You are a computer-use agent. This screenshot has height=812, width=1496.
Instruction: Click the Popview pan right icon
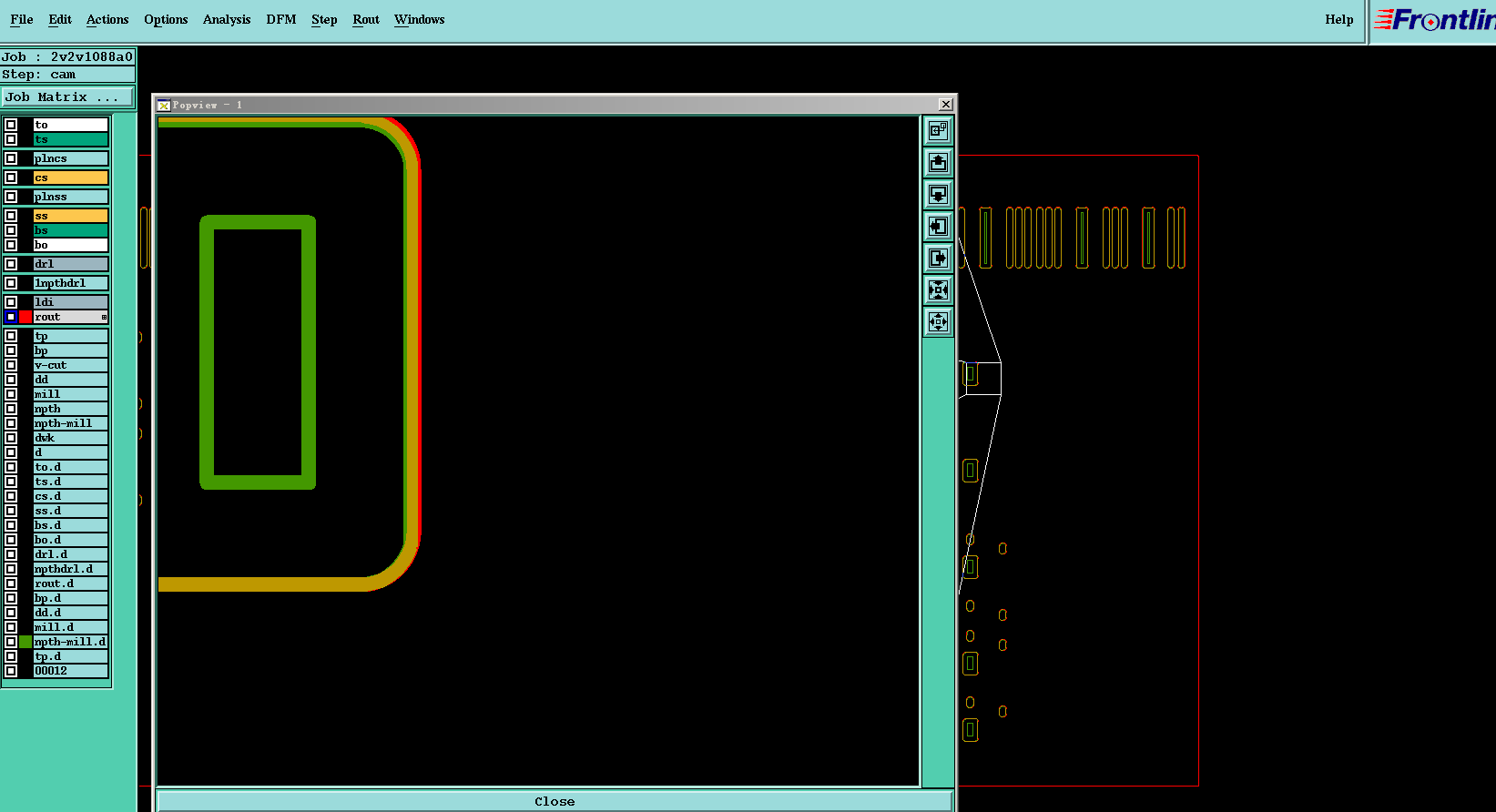tap(938, 259)
